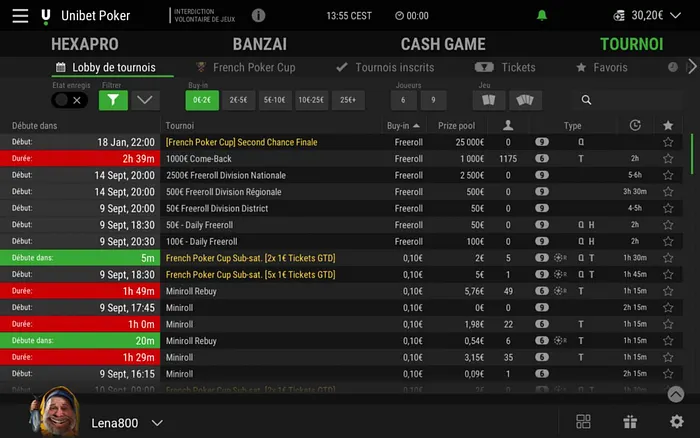700x438 pixels.
Task: Open the Tickets tab
Action: (x=505, y=67)
